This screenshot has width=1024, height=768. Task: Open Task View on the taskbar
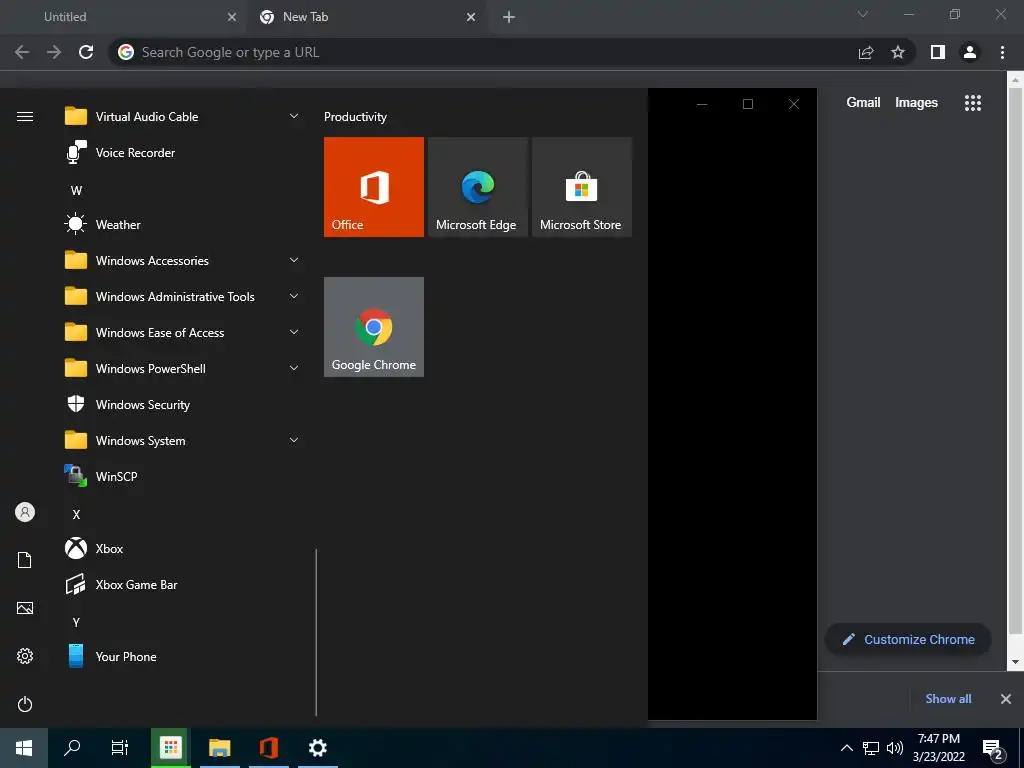click(x=120, y=748)
